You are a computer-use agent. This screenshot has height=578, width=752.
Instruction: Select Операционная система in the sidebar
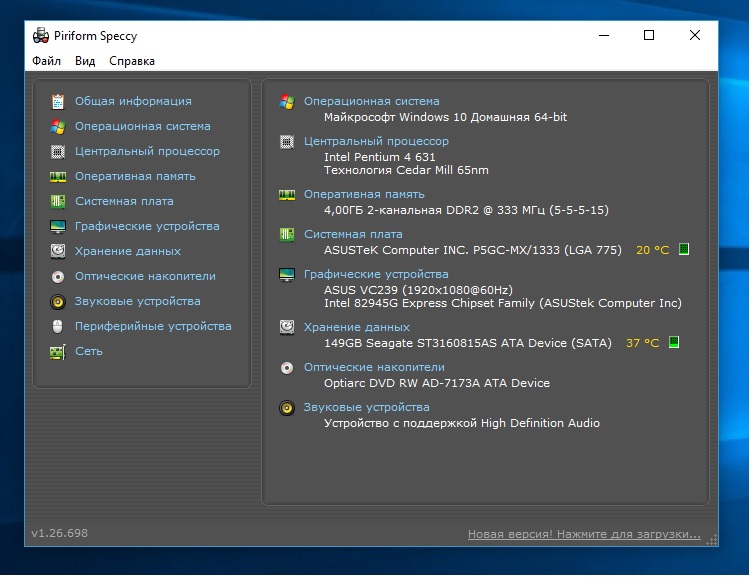tap(142, 126)
